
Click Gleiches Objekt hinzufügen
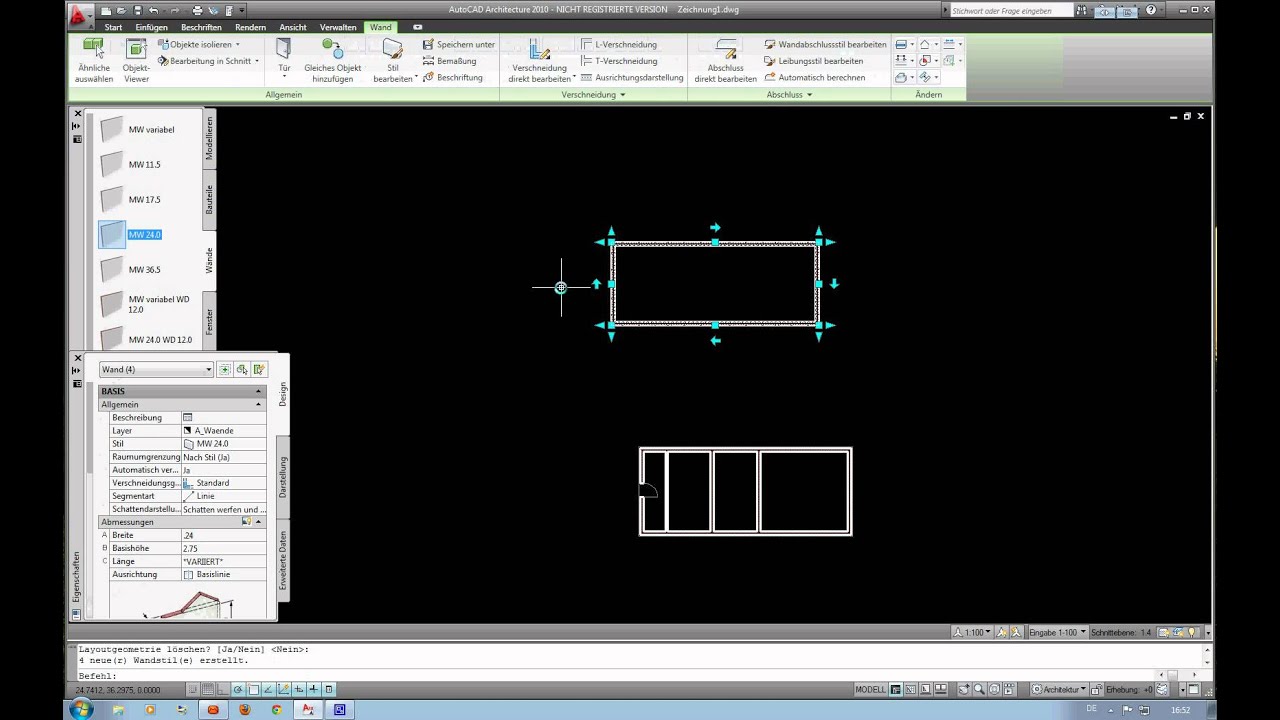333,60
